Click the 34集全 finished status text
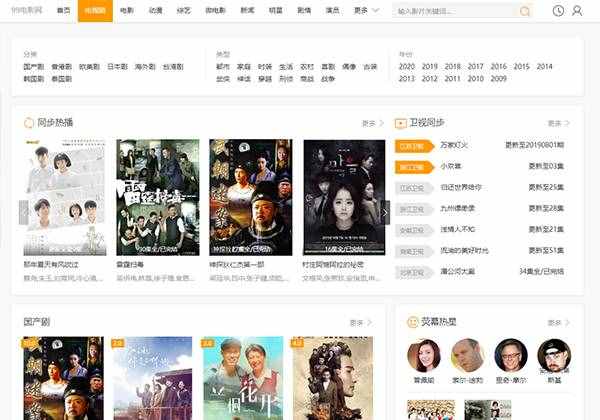Screen dimensions: 600x420 coord(541,271)
